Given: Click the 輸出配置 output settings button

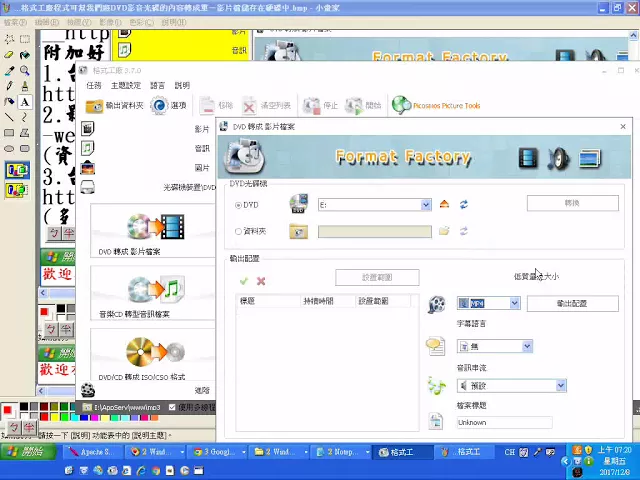Looking at the screenshot, I should point(572,303).
